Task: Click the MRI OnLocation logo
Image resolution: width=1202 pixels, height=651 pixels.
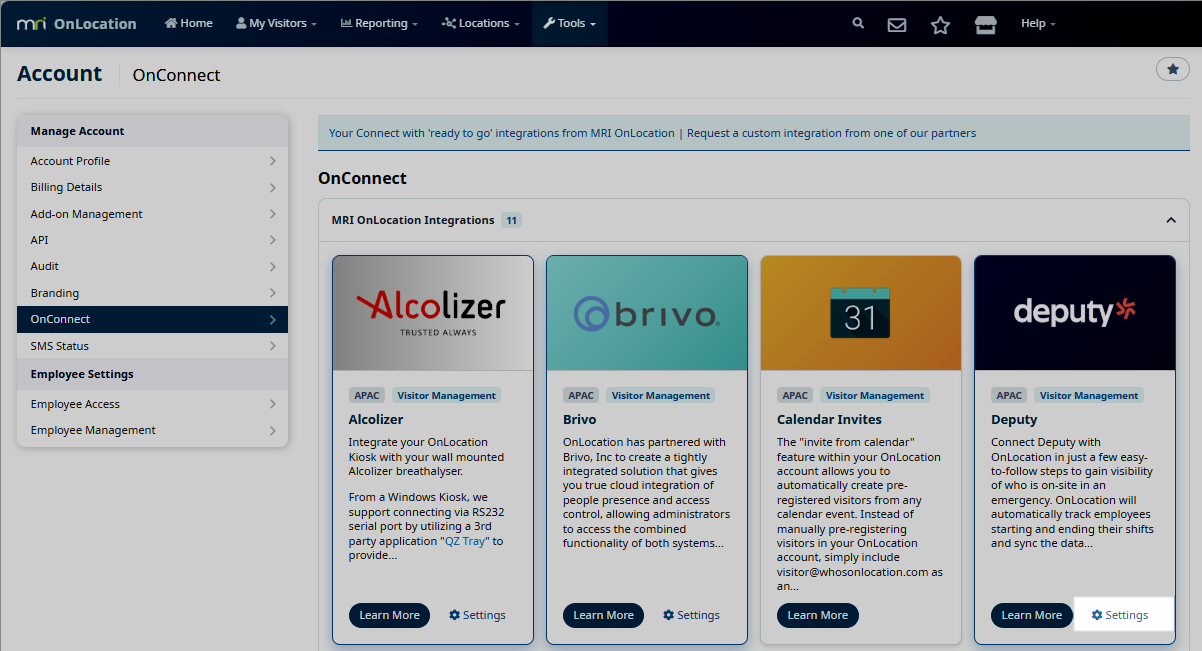Action: click(77, 24)
